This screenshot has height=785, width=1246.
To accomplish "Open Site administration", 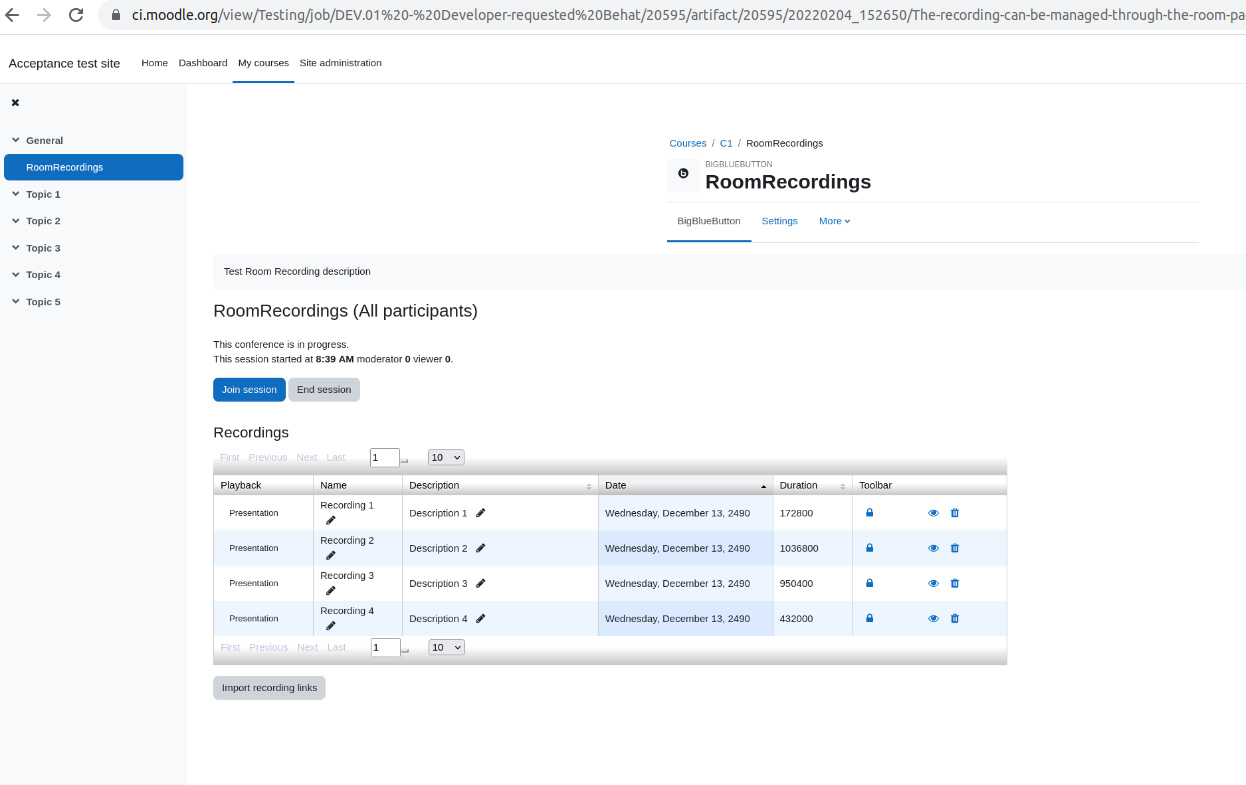I will (x=340, y=62).
